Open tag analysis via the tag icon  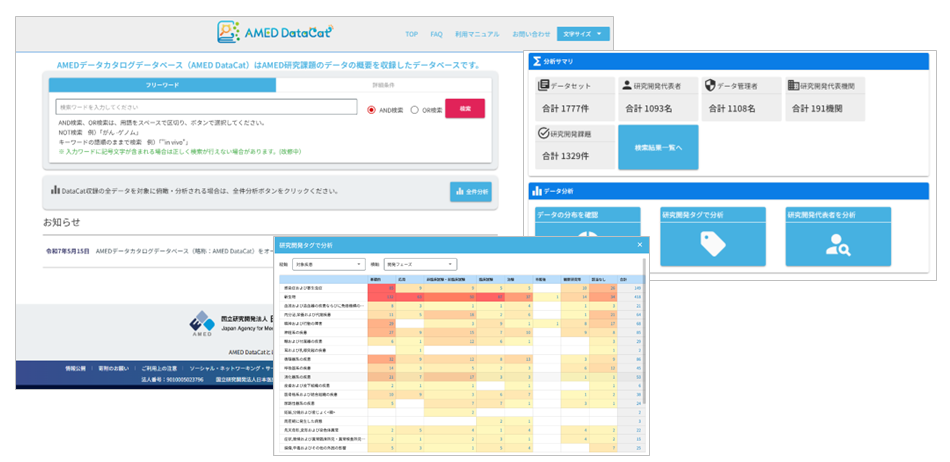tap(712, 244)
